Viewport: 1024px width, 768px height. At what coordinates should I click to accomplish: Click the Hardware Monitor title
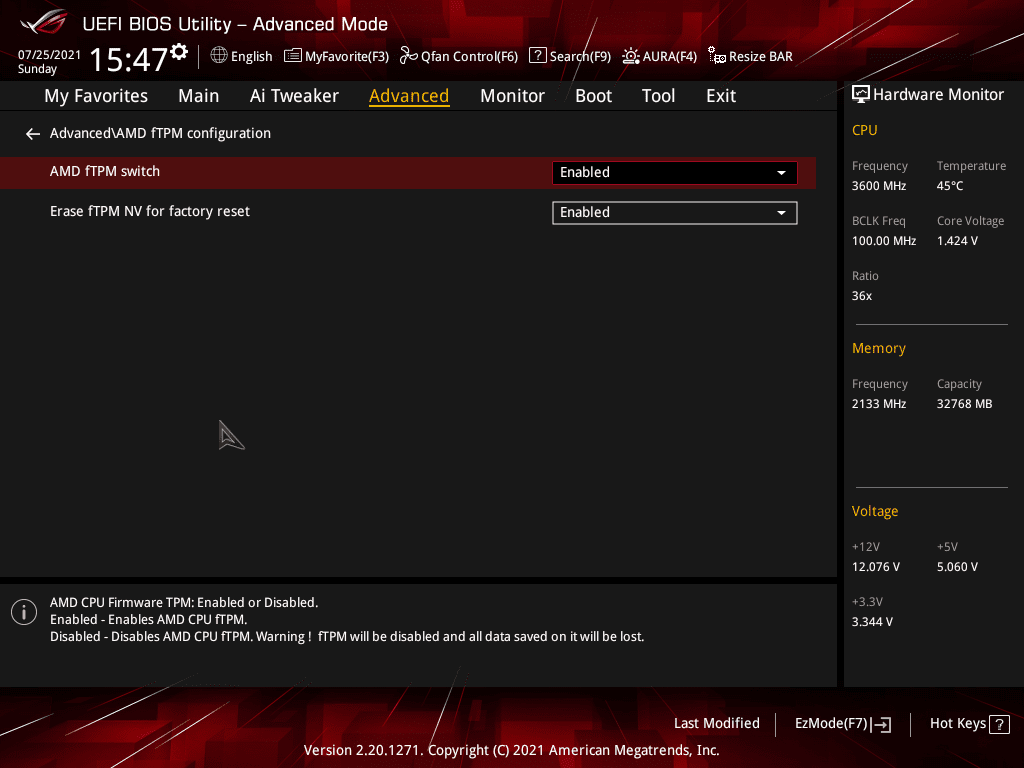pos(938,95)
